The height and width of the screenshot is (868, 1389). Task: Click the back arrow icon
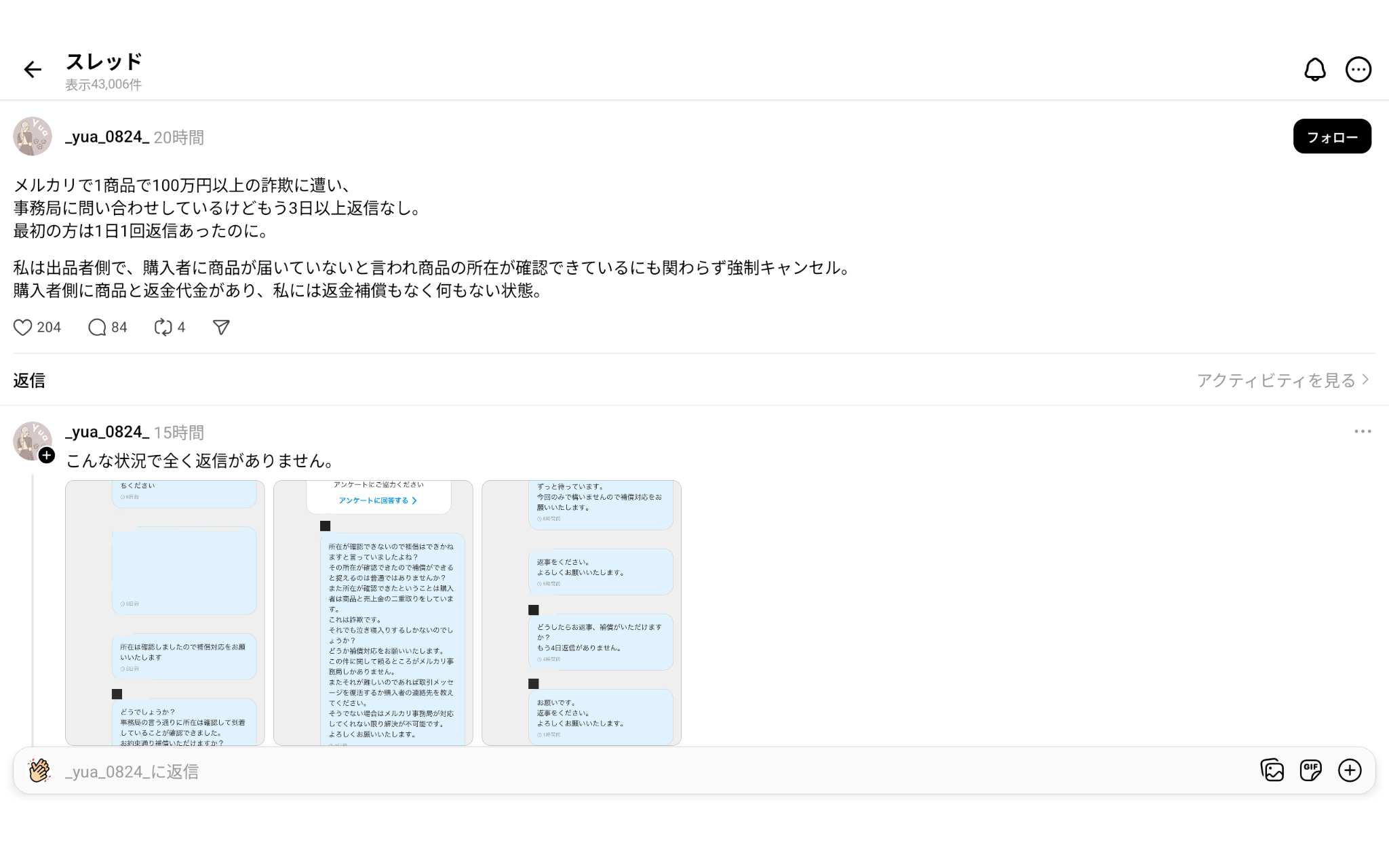pyautogui.click(x=33, y=69)
